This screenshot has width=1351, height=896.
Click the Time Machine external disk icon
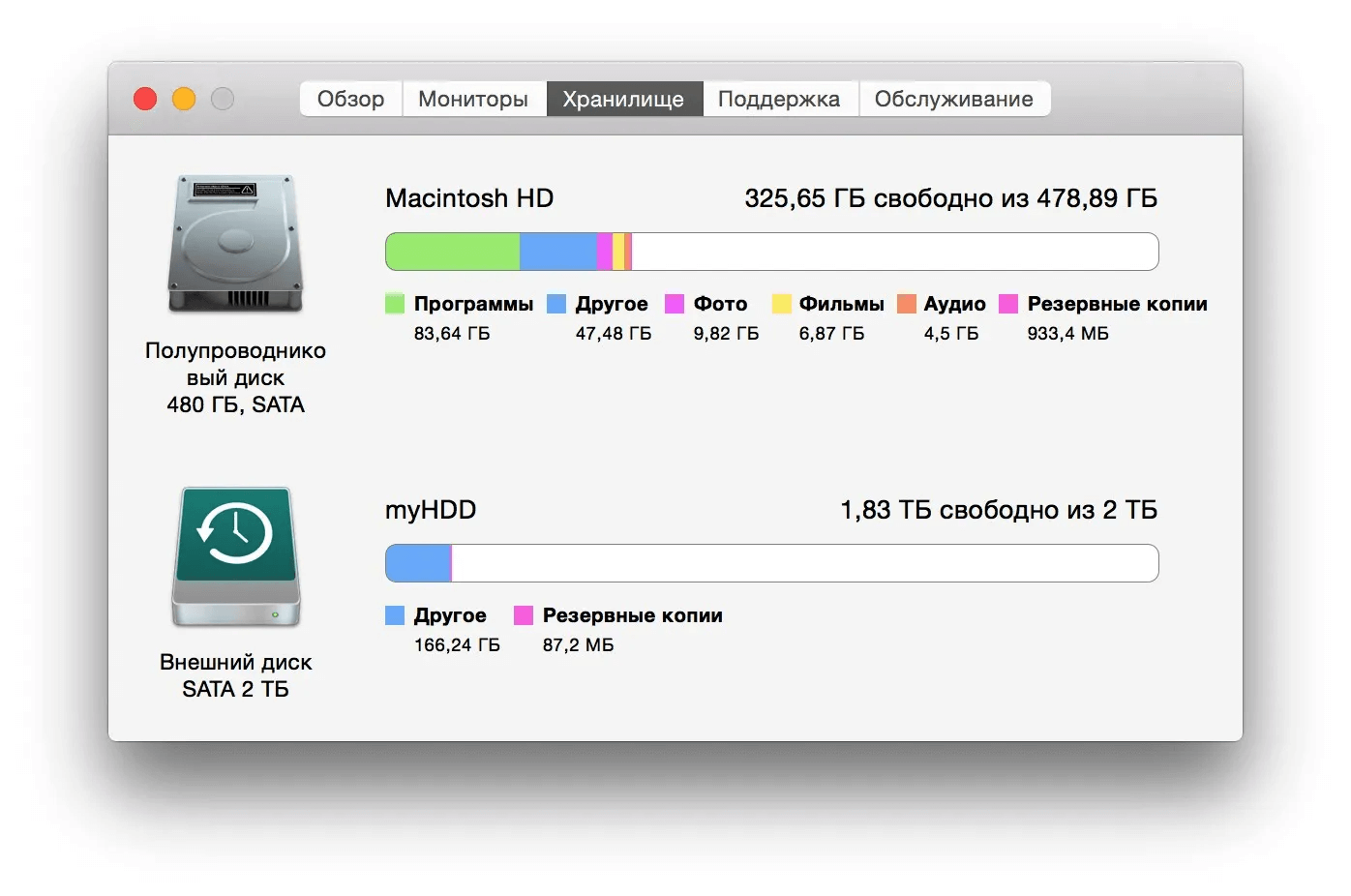[x=236, y=556]
